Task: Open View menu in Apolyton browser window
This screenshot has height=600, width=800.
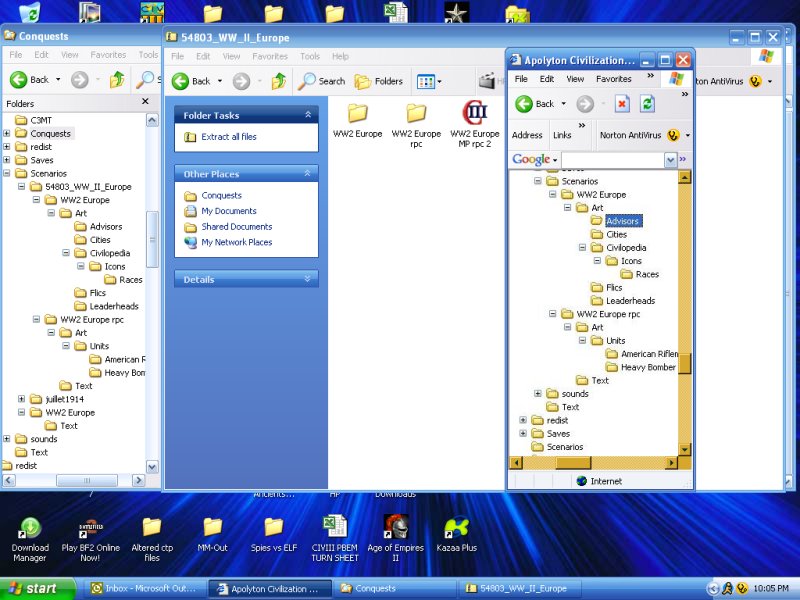Action: [x=575, y=79]
